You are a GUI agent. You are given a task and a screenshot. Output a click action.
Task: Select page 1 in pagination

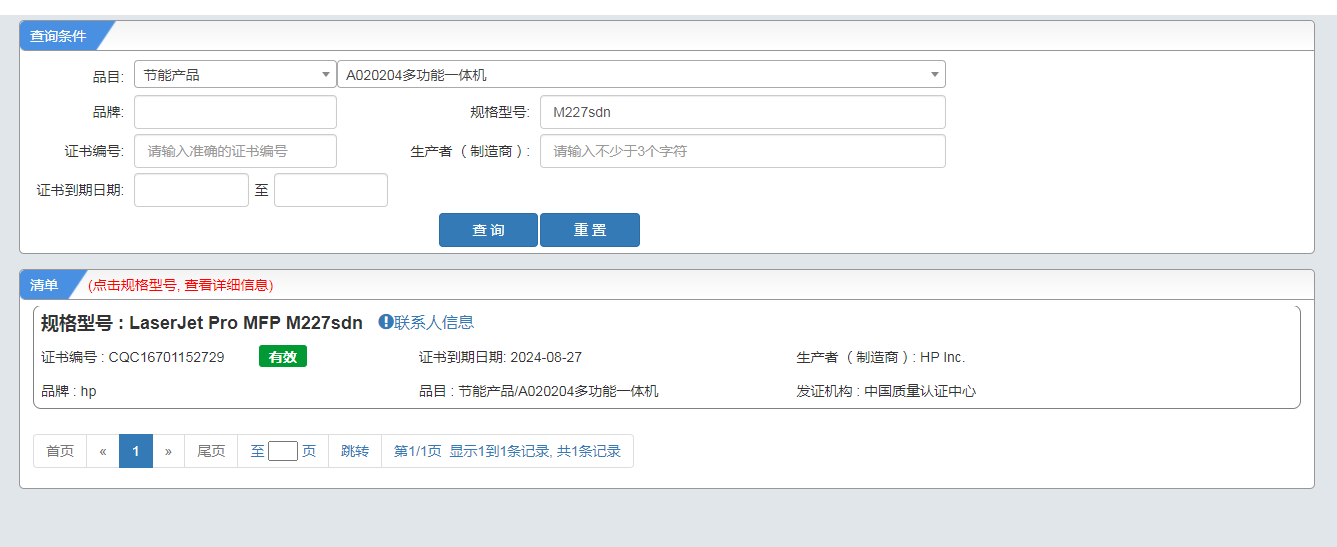pos(136,451)
